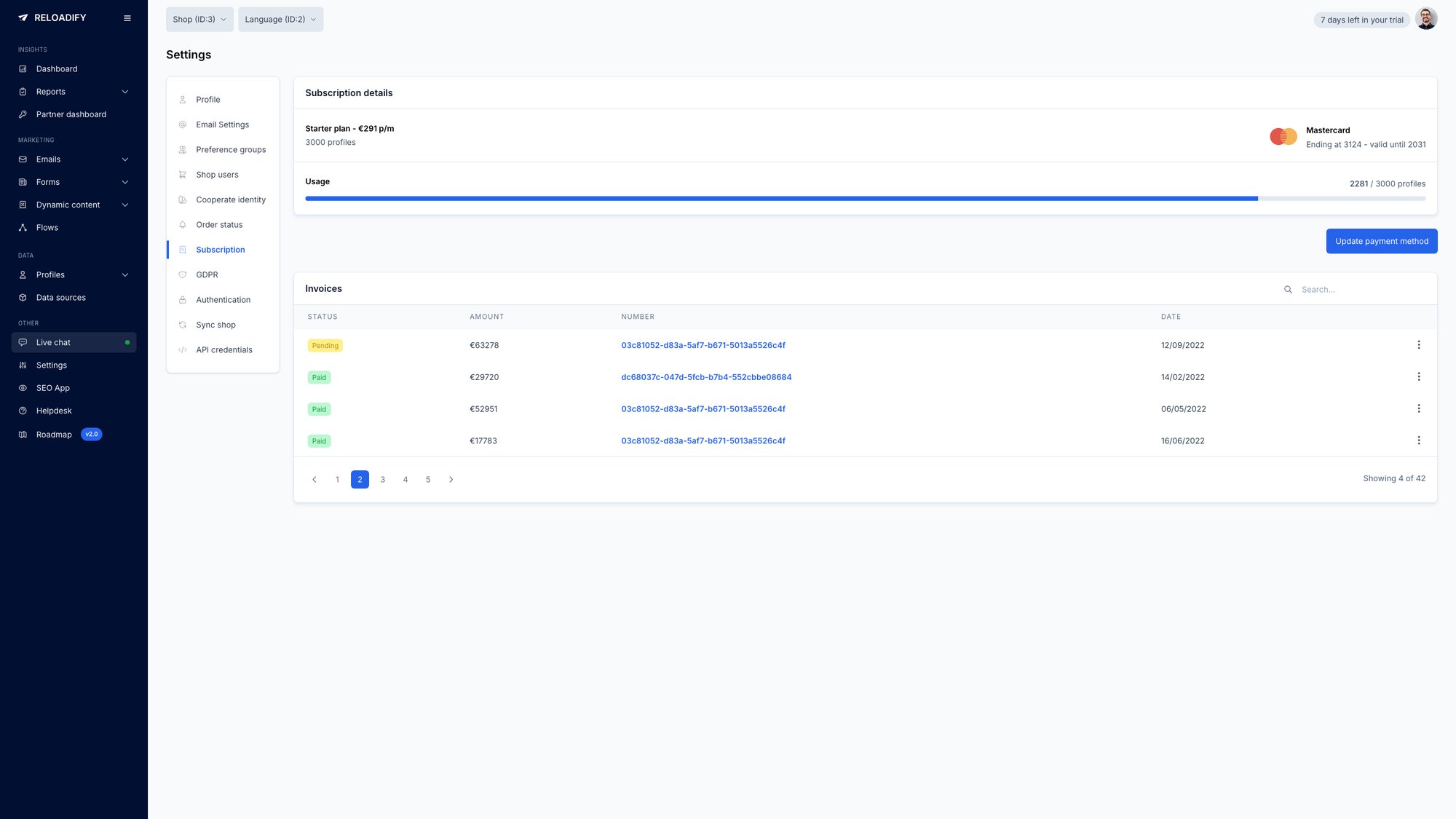
Task: Switch to the GDPR settings tab
Action: click(x=207, y=274)
